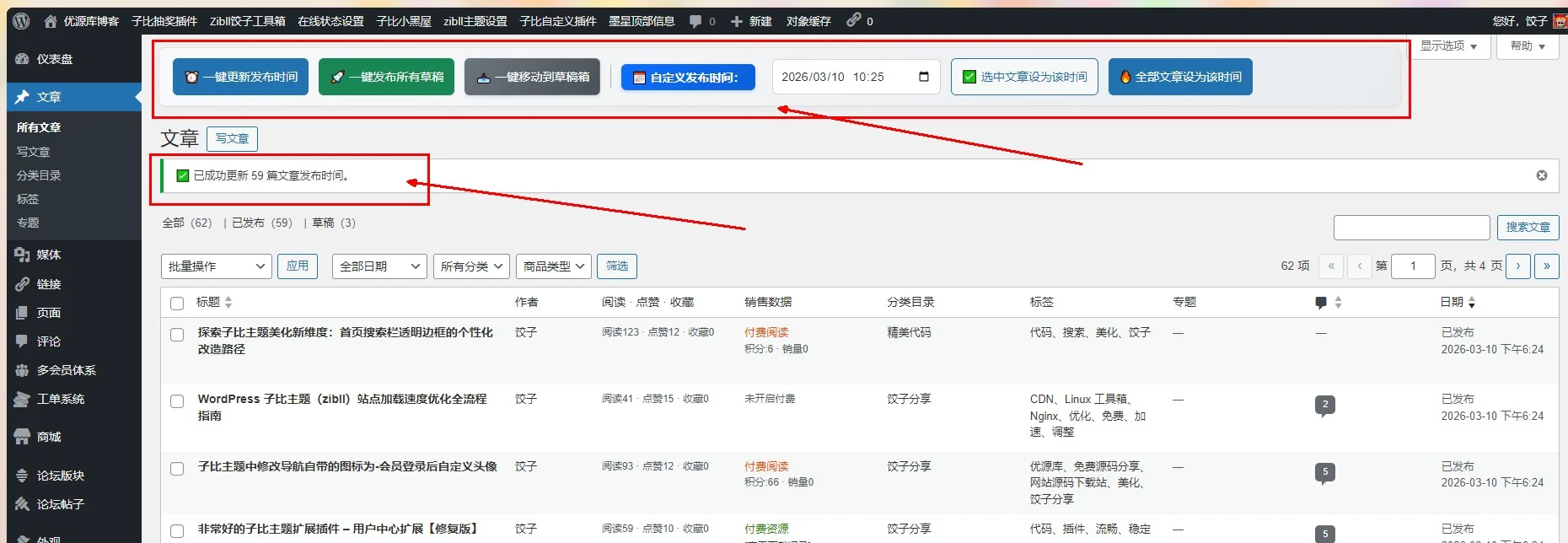Click 一键发布所有草稿 button
Image resolution: width=1568 pixels, height=543 pixels.
386,77
